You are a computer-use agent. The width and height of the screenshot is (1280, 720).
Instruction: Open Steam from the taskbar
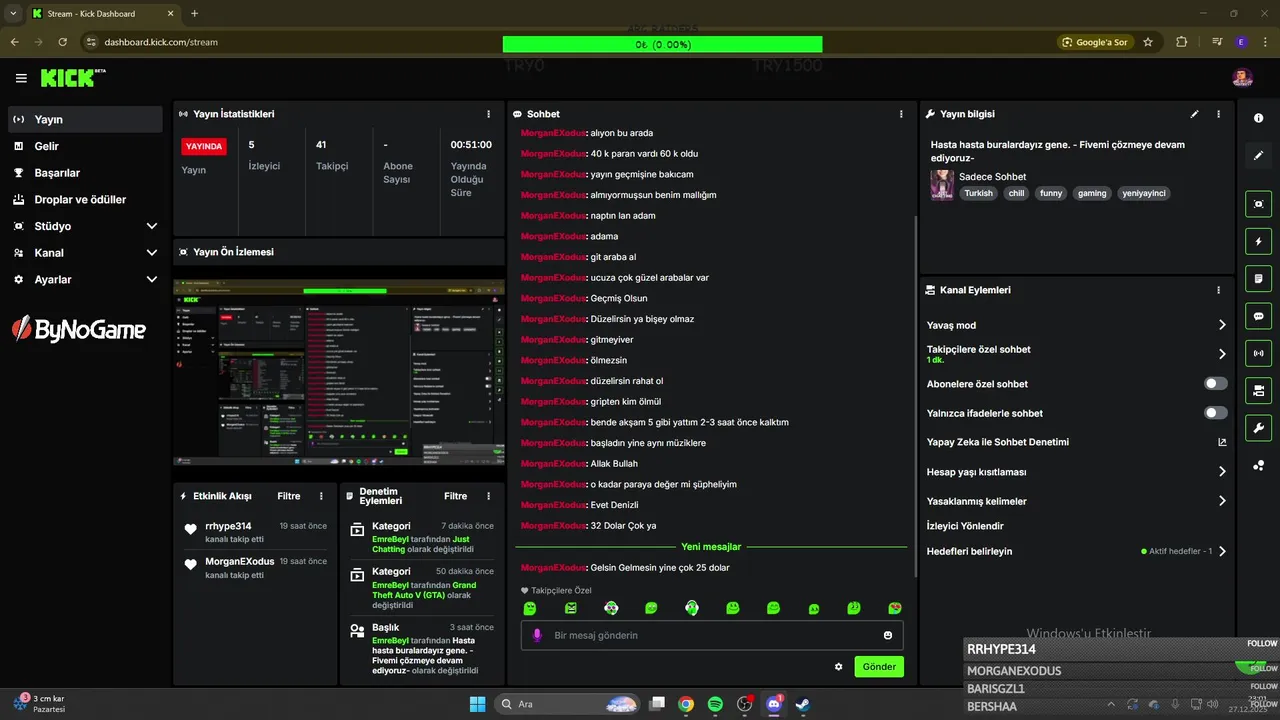click(802, 704)
